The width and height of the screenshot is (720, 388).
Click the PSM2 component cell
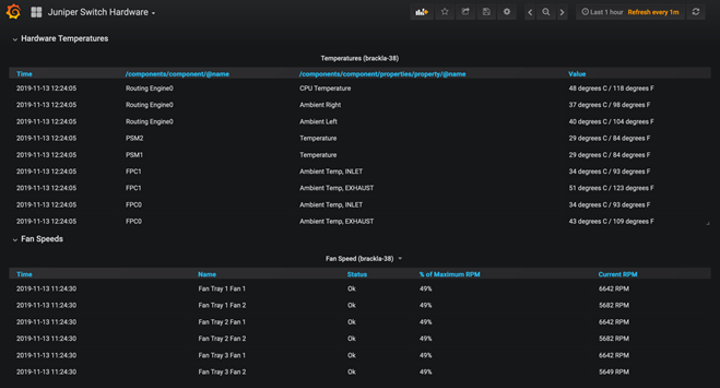pyautogui.click(x=134, y=138)
